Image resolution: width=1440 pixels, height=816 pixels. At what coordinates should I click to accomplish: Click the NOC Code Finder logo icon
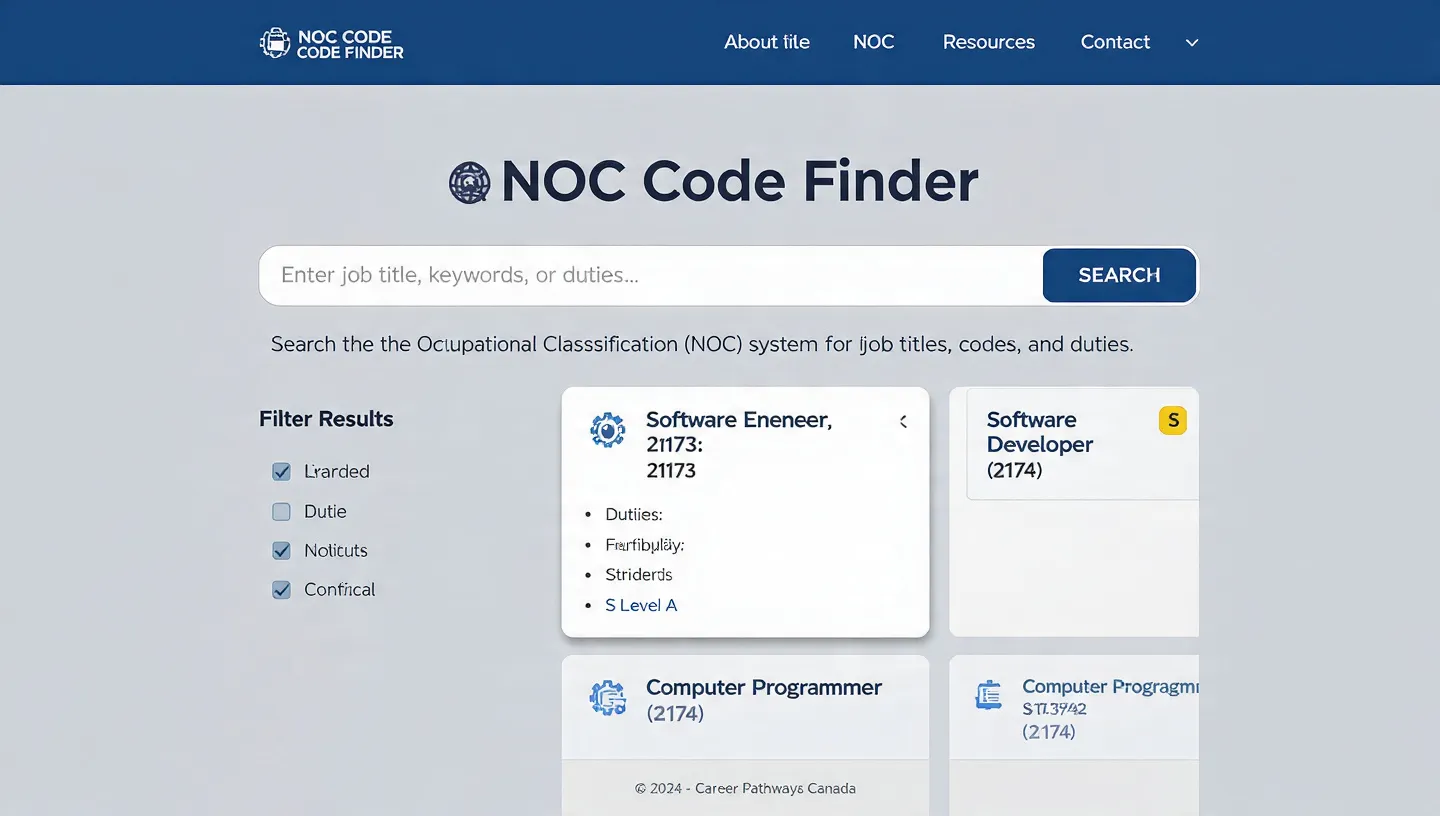pyautogui.click(x=274, y=43)
